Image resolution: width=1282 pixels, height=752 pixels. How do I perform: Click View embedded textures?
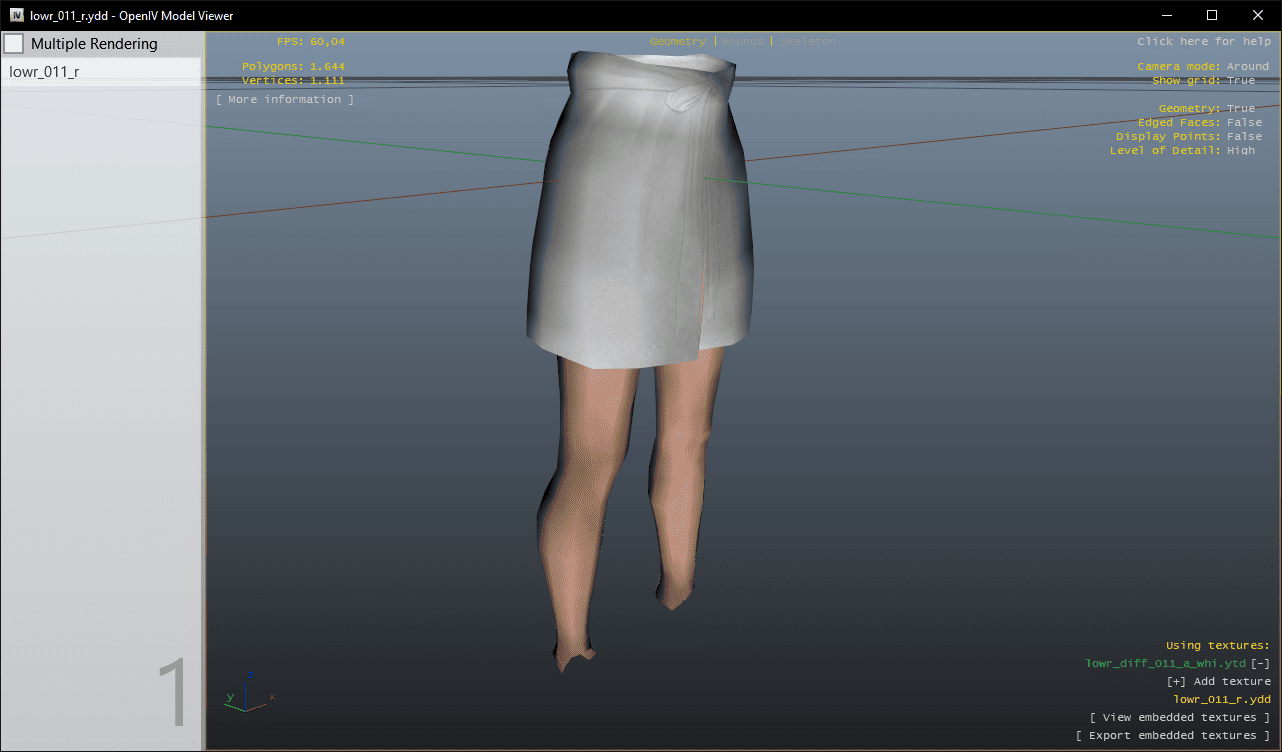pyautogui.click(x=1180, y=718)
